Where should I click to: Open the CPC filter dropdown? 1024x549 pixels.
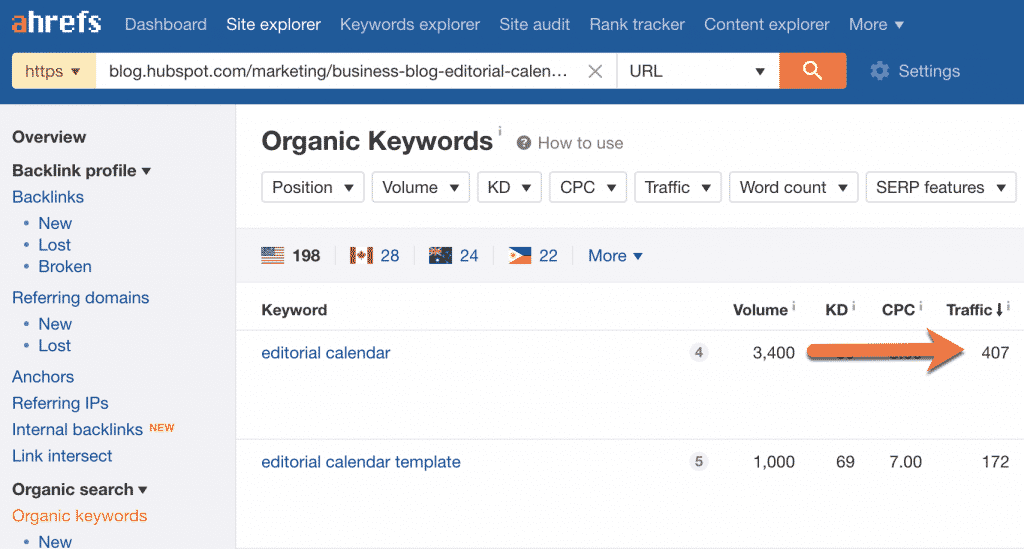588,187
